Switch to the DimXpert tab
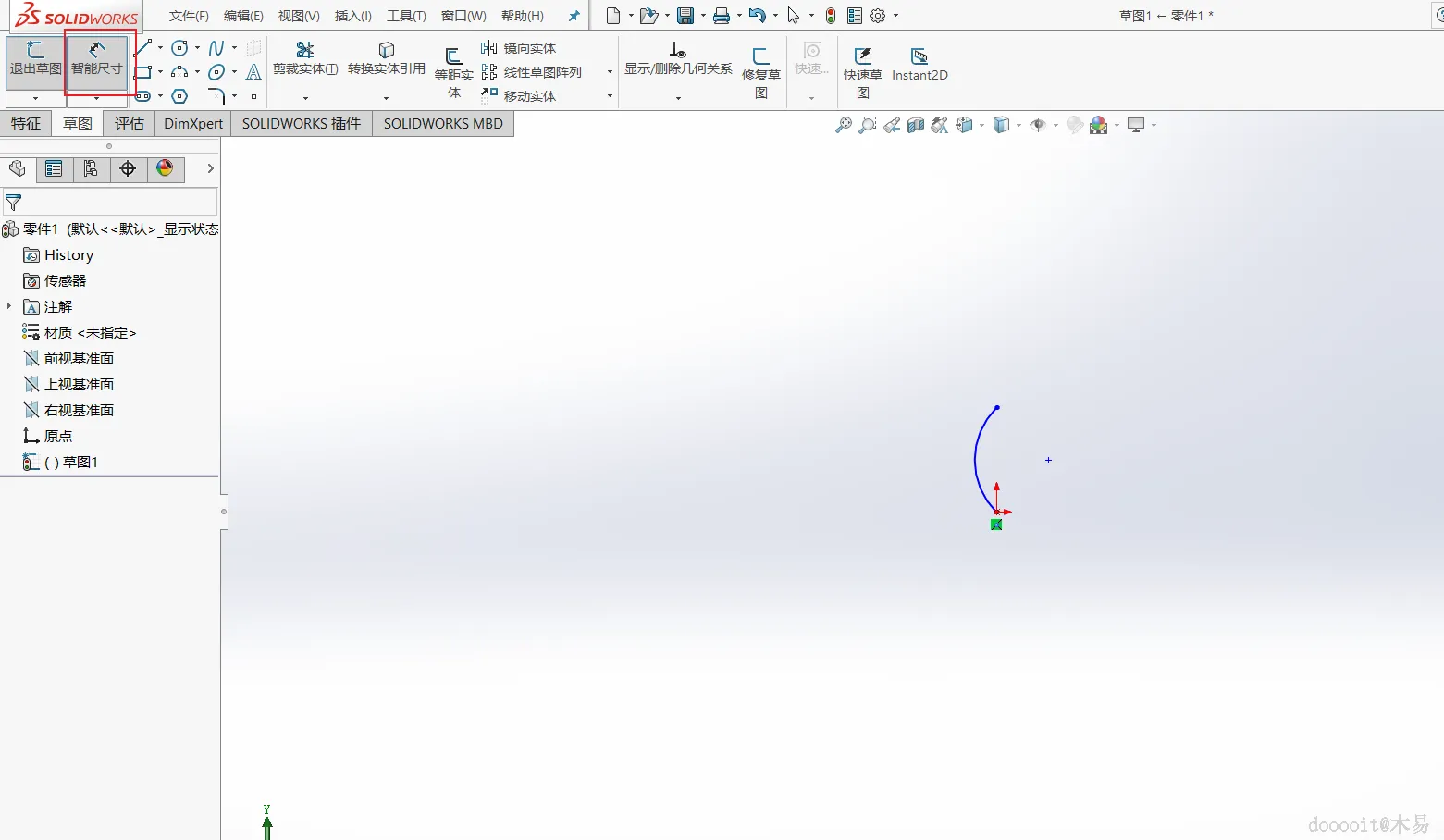 pyautogui.click(x=193, y=123)
